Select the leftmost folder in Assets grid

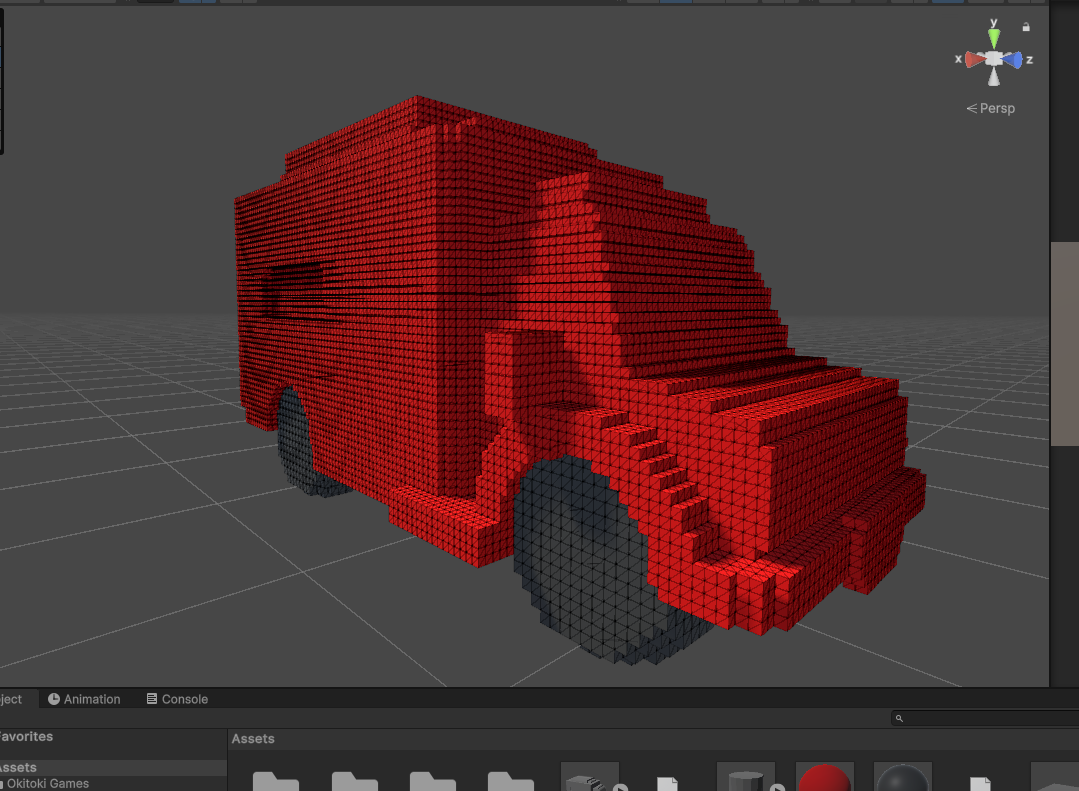[x=276, y=780]
